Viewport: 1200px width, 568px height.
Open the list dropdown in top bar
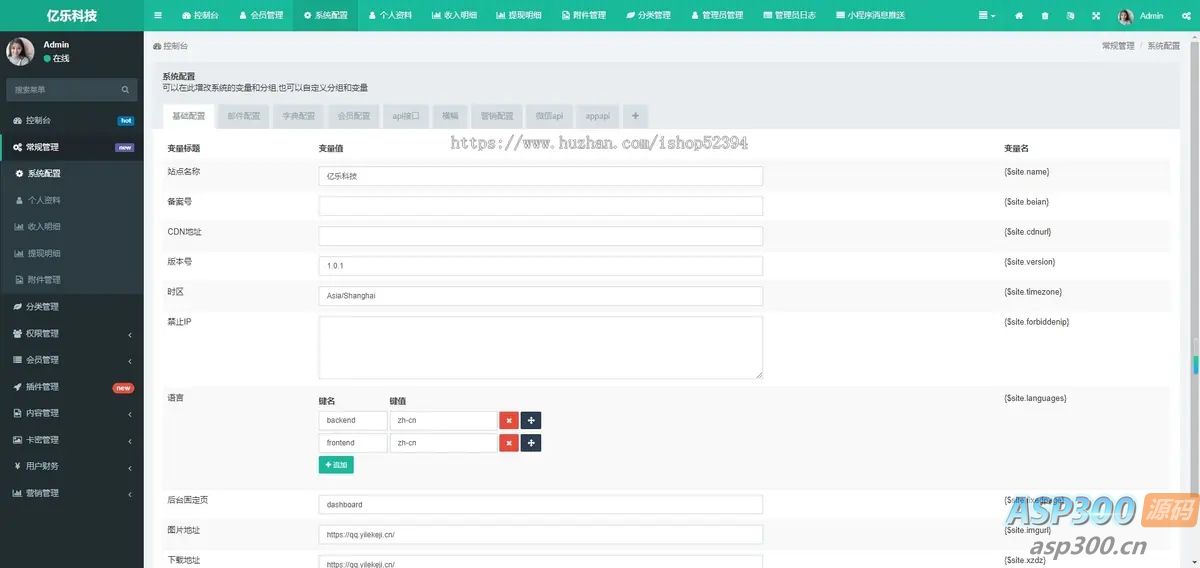click(x=987, y=16)
